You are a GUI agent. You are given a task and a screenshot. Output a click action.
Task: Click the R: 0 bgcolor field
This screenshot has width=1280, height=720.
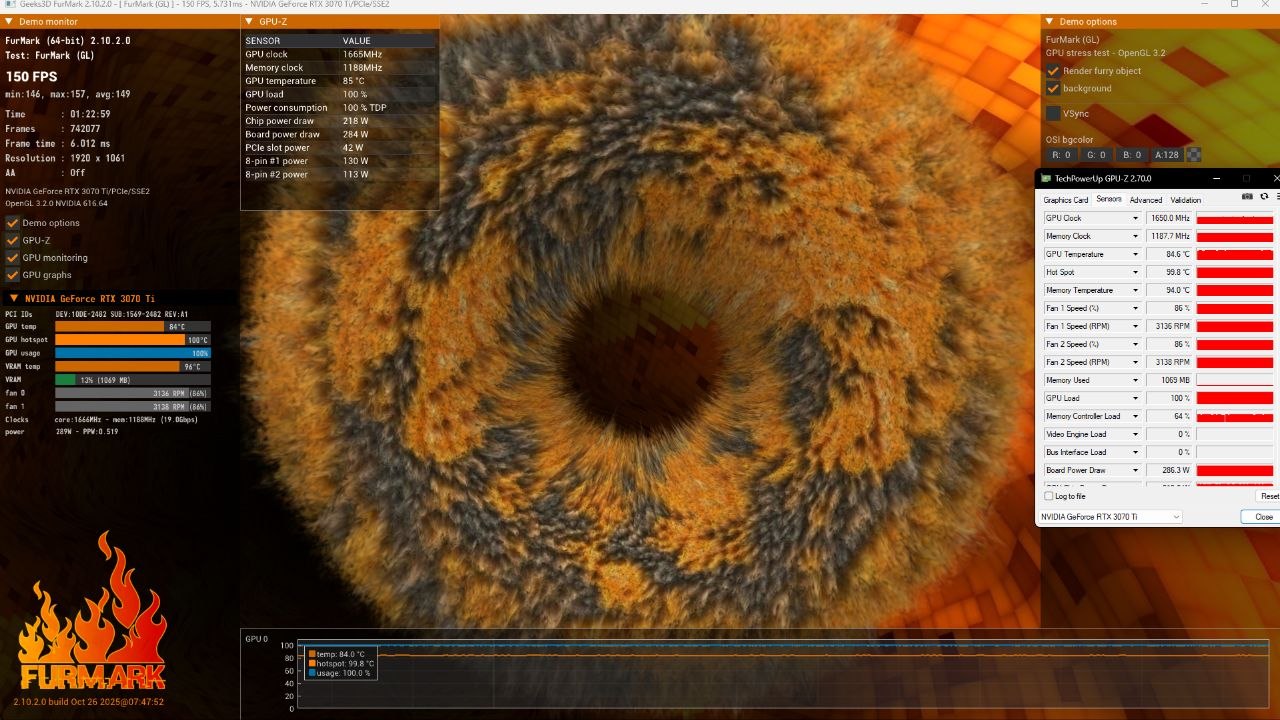pyautogui.click(x=1062, y=155)
